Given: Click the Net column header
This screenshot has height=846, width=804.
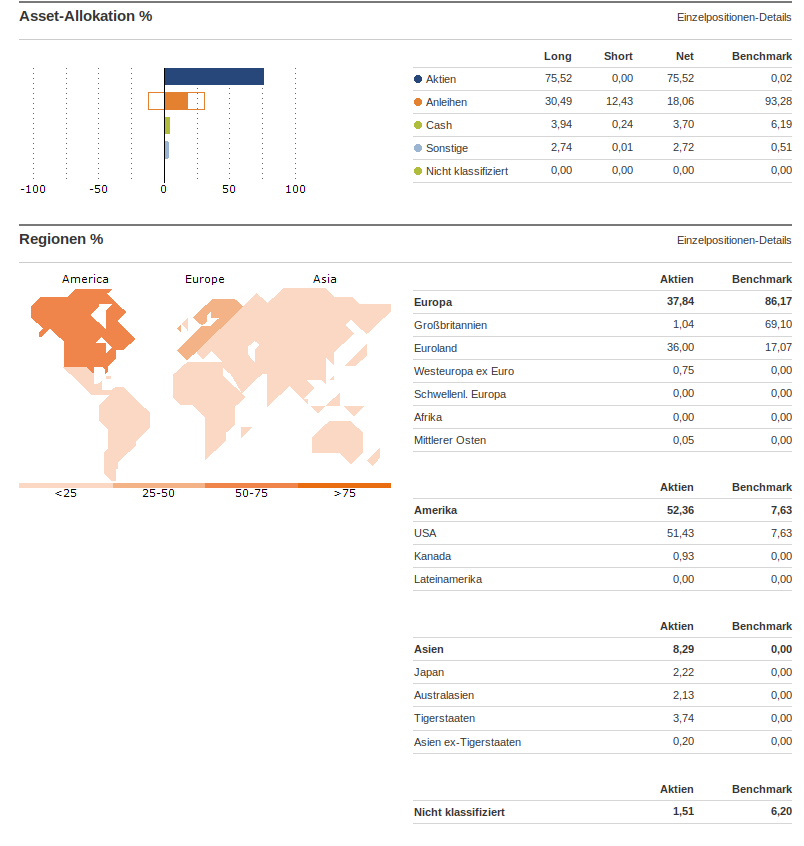Looking at the screenshot, I should [685, 56].
